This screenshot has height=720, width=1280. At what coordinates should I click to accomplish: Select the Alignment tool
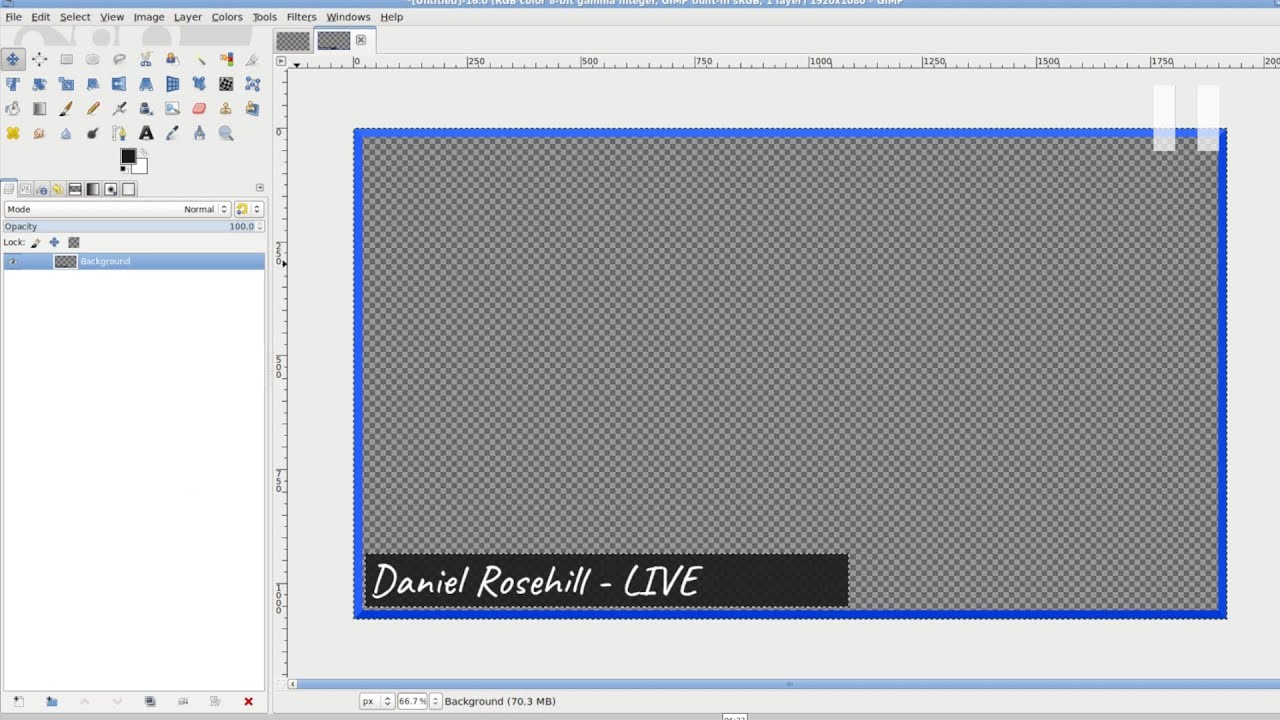(39, 59)
